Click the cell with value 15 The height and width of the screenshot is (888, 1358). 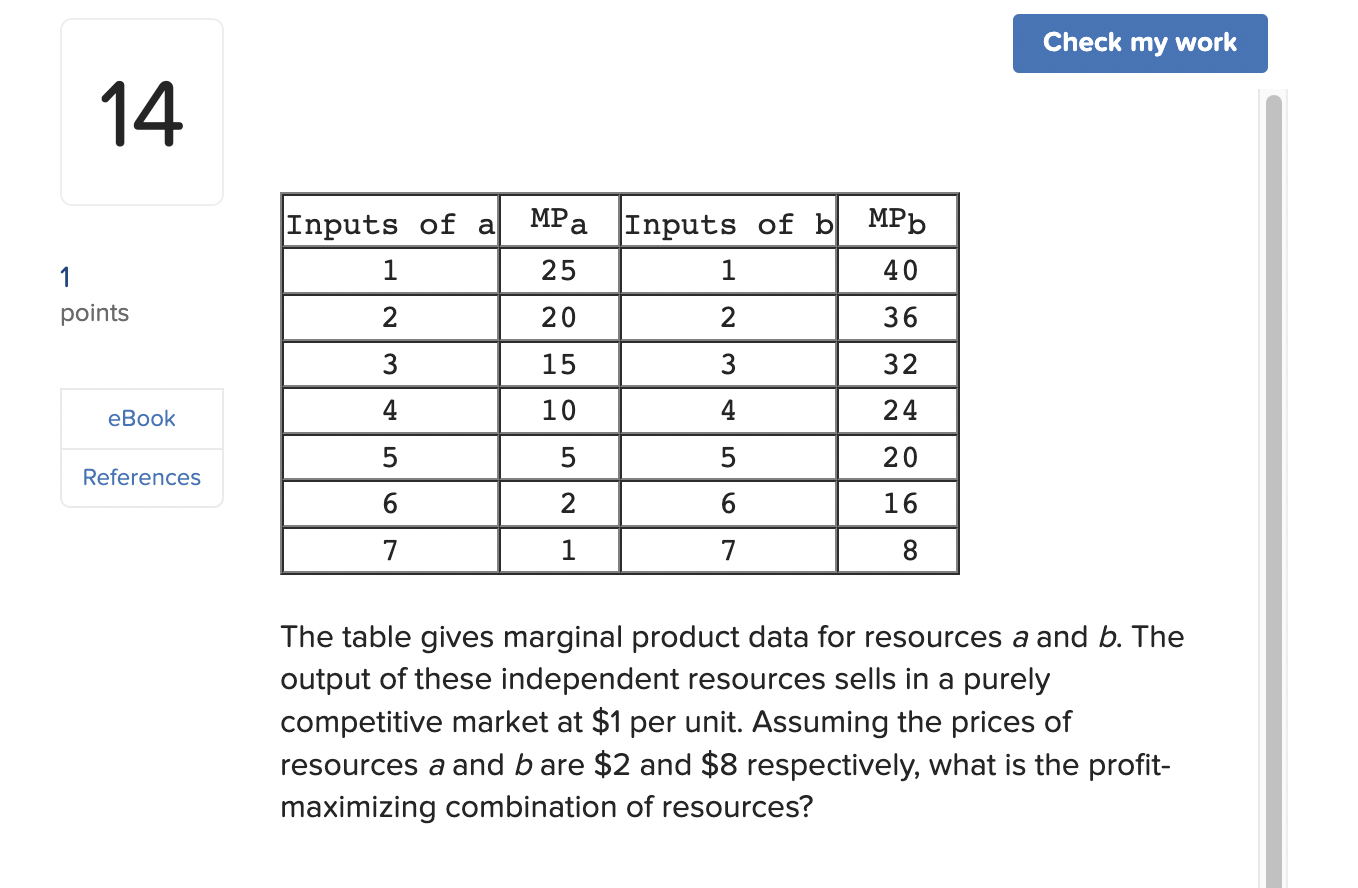pos(558,363)
